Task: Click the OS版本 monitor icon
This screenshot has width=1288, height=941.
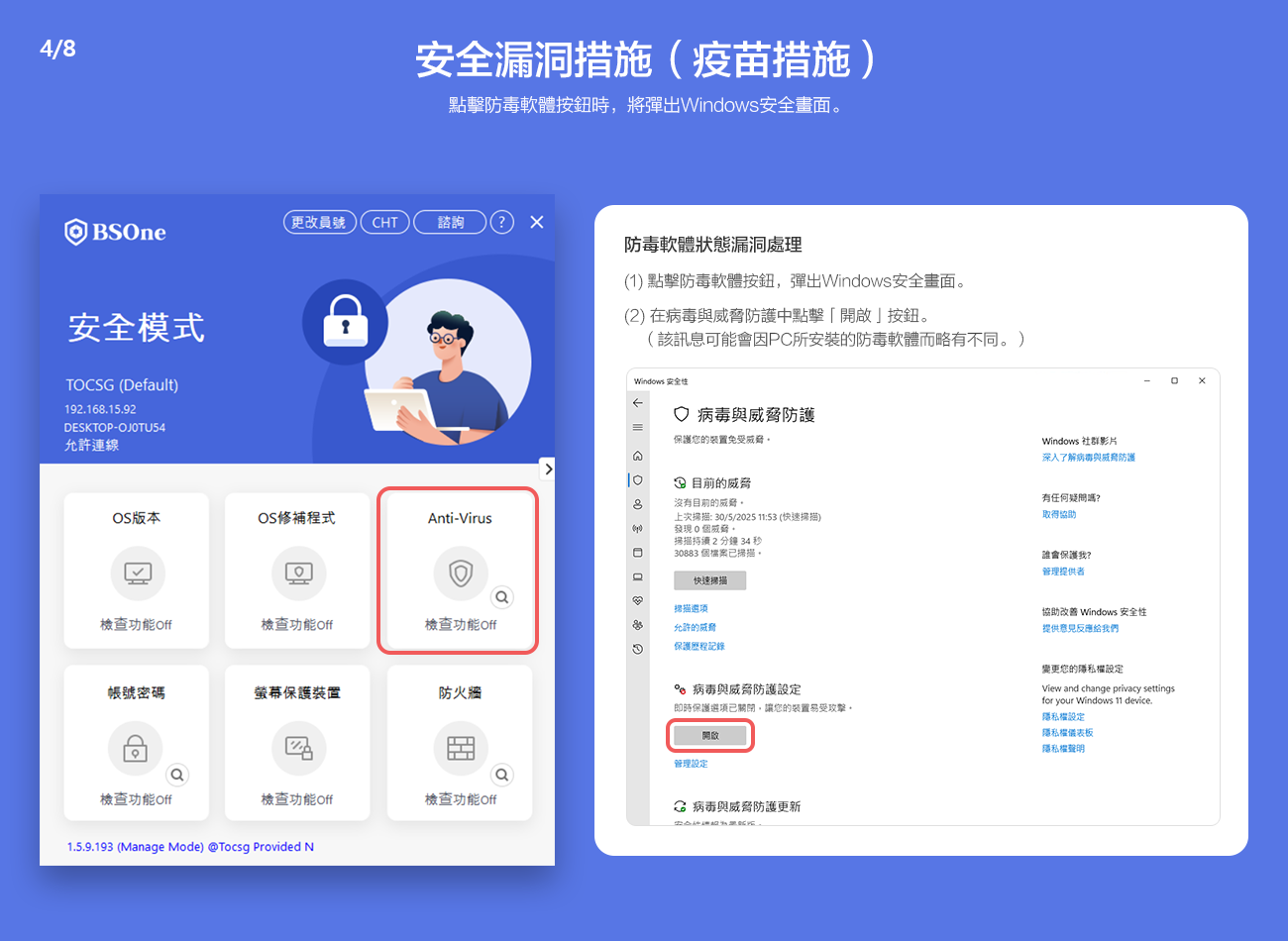Action: pyautogui.click(x=137, y=573)
